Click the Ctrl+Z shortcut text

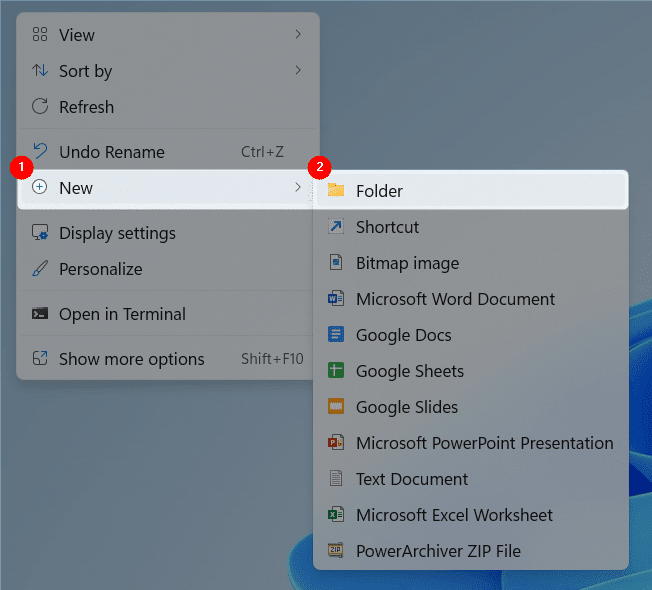click(262, 152)
